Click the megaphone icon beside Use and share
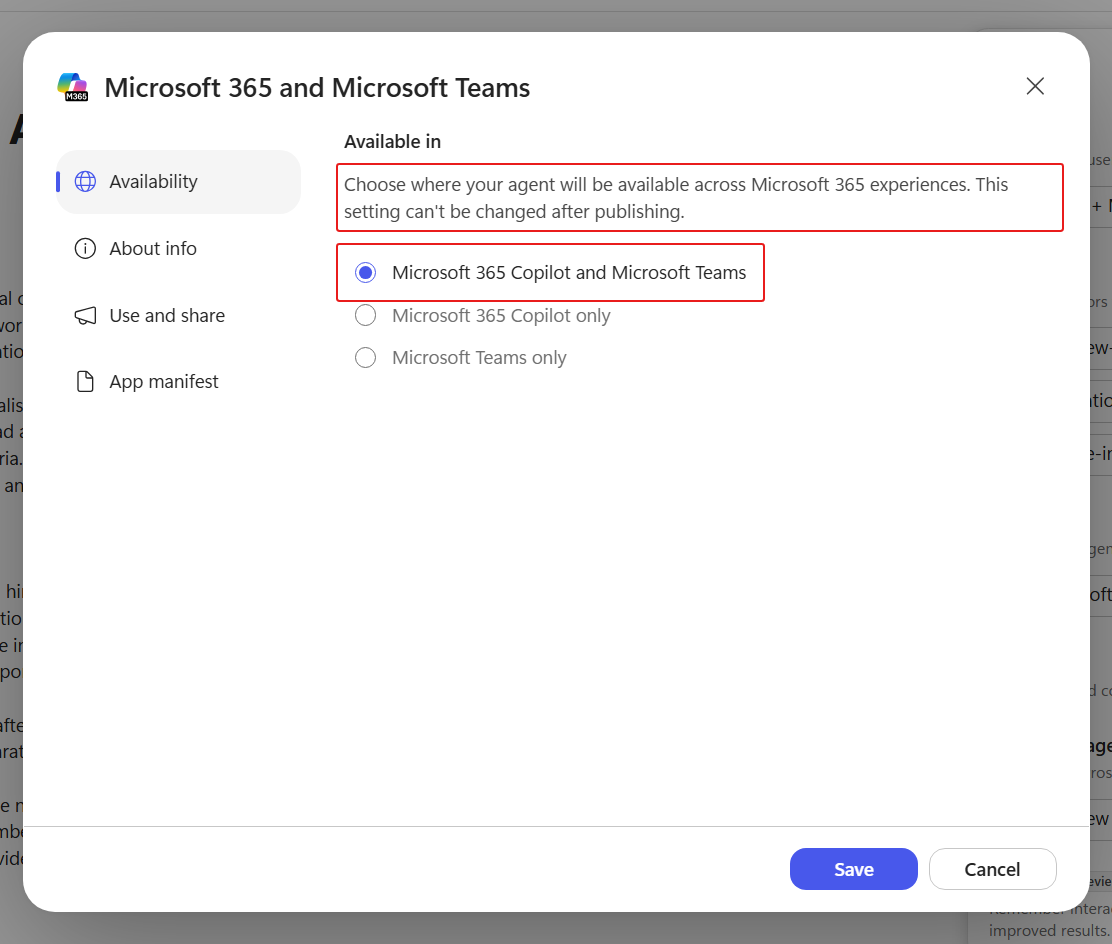1112x944 pixels. pos(85,316)
